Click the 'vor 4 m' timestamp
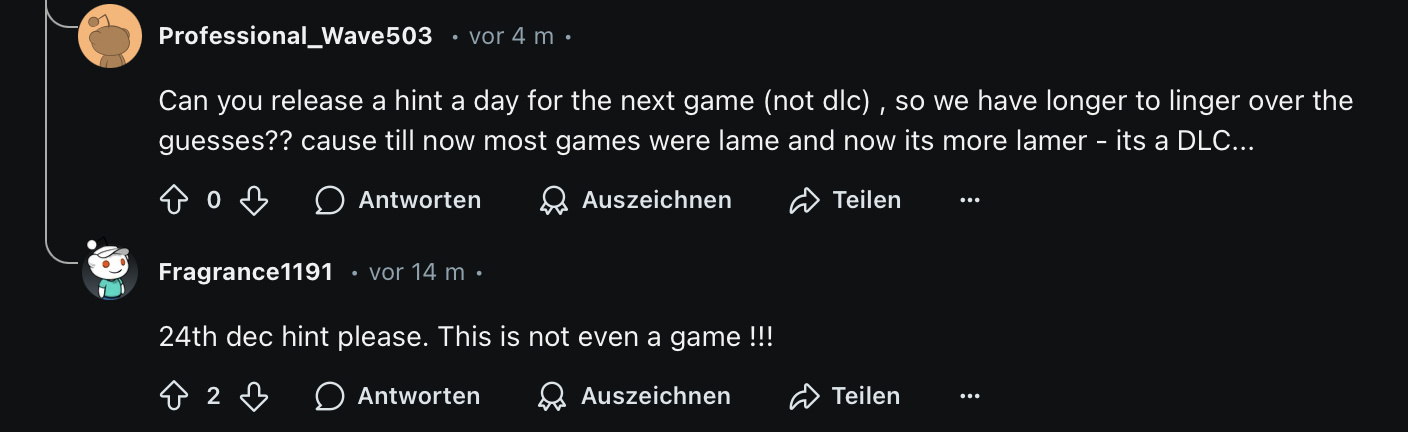The height and width of the screenshot is (432, 1408). point(511,36)
